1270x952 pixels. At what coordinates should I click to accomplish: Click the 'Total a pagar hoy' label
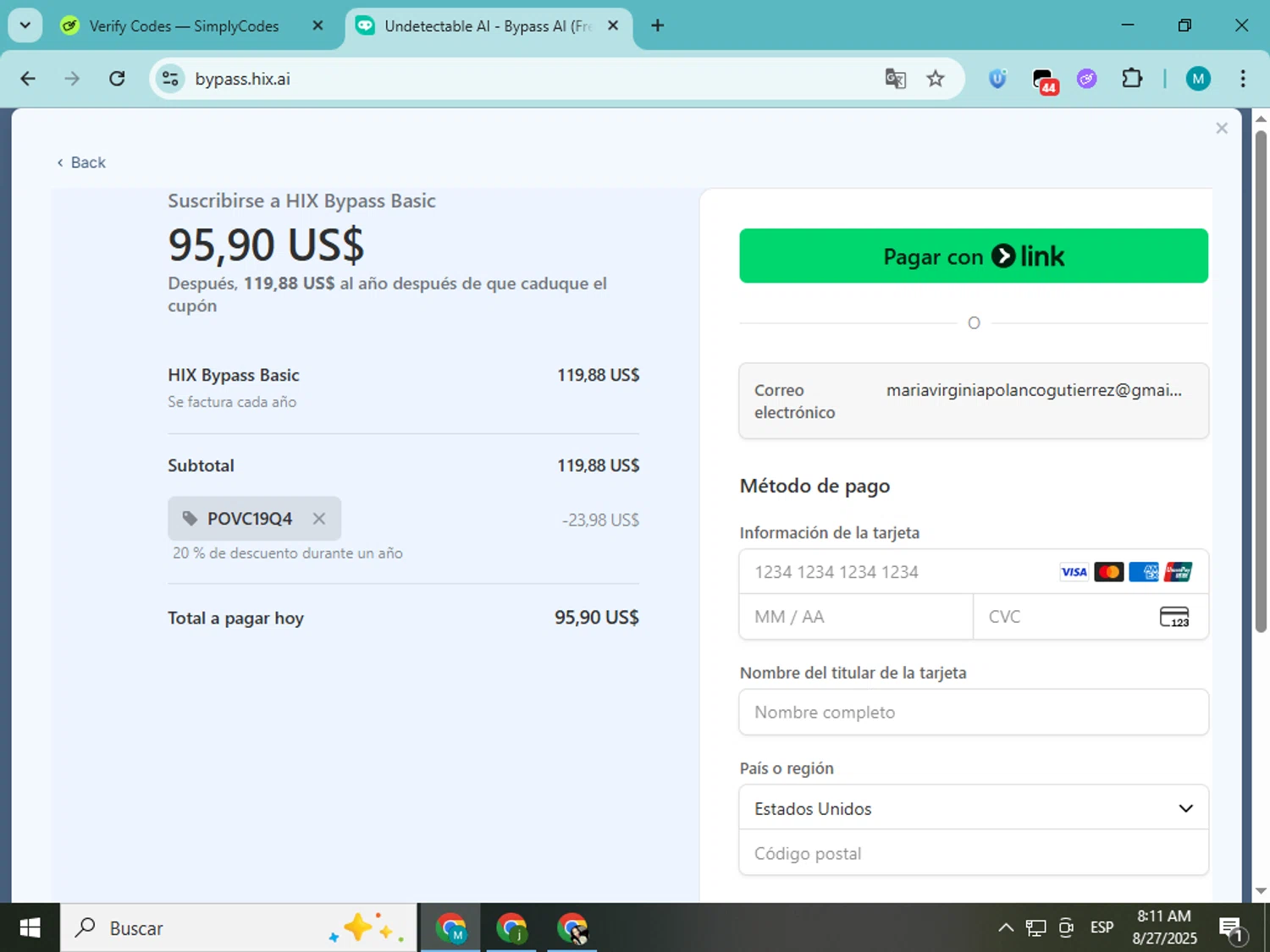pyautogui.click(x=235, y=619)
